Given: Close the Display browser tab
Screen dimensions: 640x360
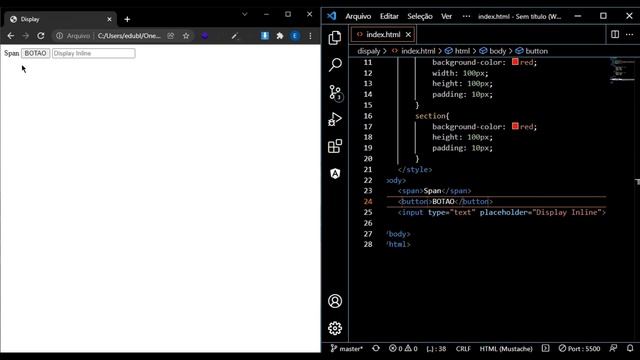Looking at the screenshot, I should (x=109, y=19).
